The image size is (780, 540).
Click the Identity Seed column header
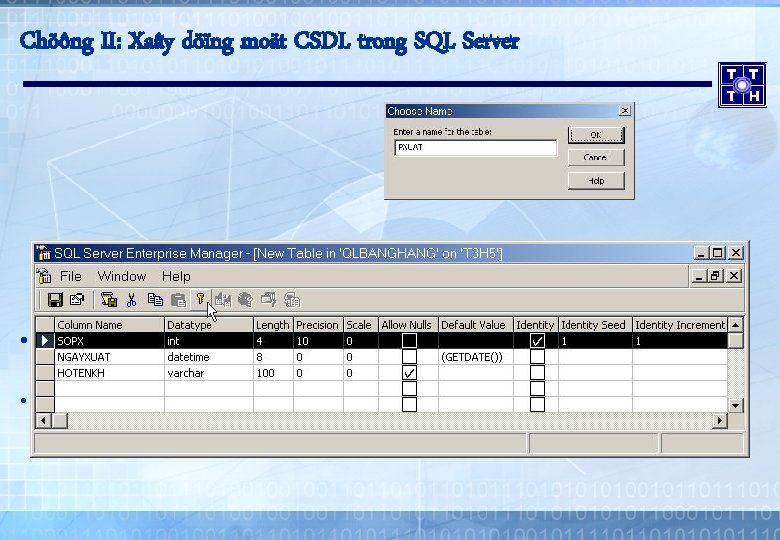595,325
